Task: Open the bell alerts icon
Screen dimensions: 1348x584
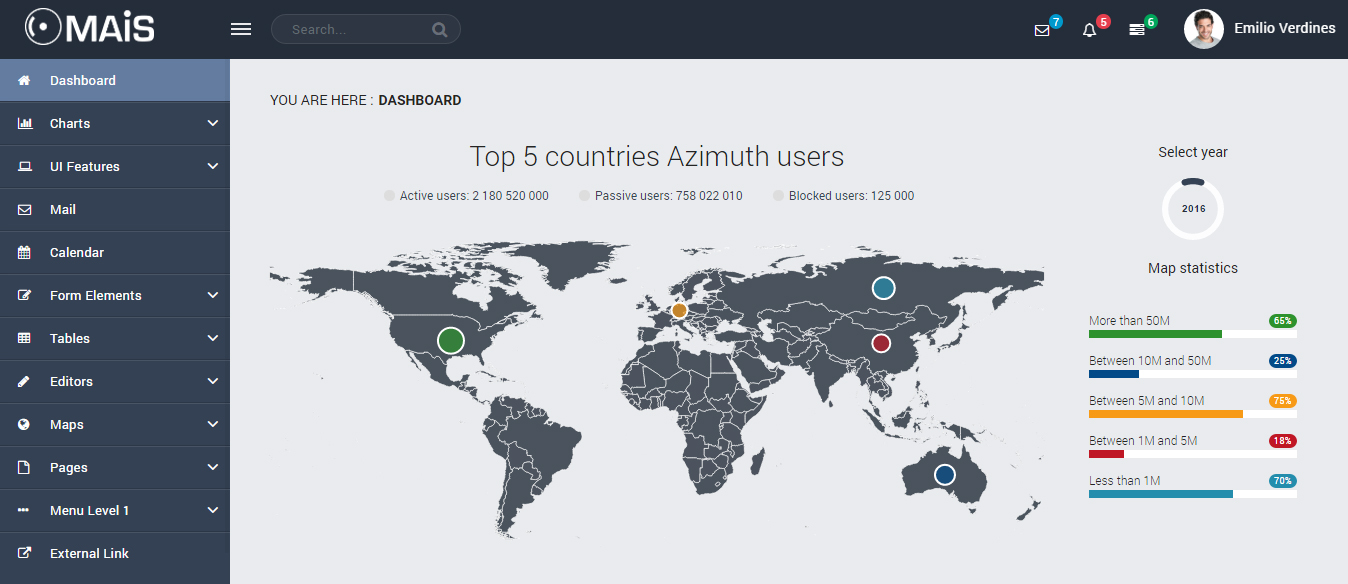Action: [x=1089, y=30]
